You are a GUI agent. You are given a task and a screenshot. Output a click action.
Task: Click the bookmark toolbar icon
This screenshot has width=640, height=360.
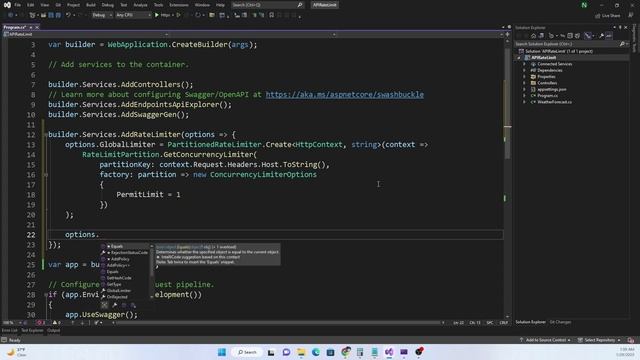pos(271,15)
